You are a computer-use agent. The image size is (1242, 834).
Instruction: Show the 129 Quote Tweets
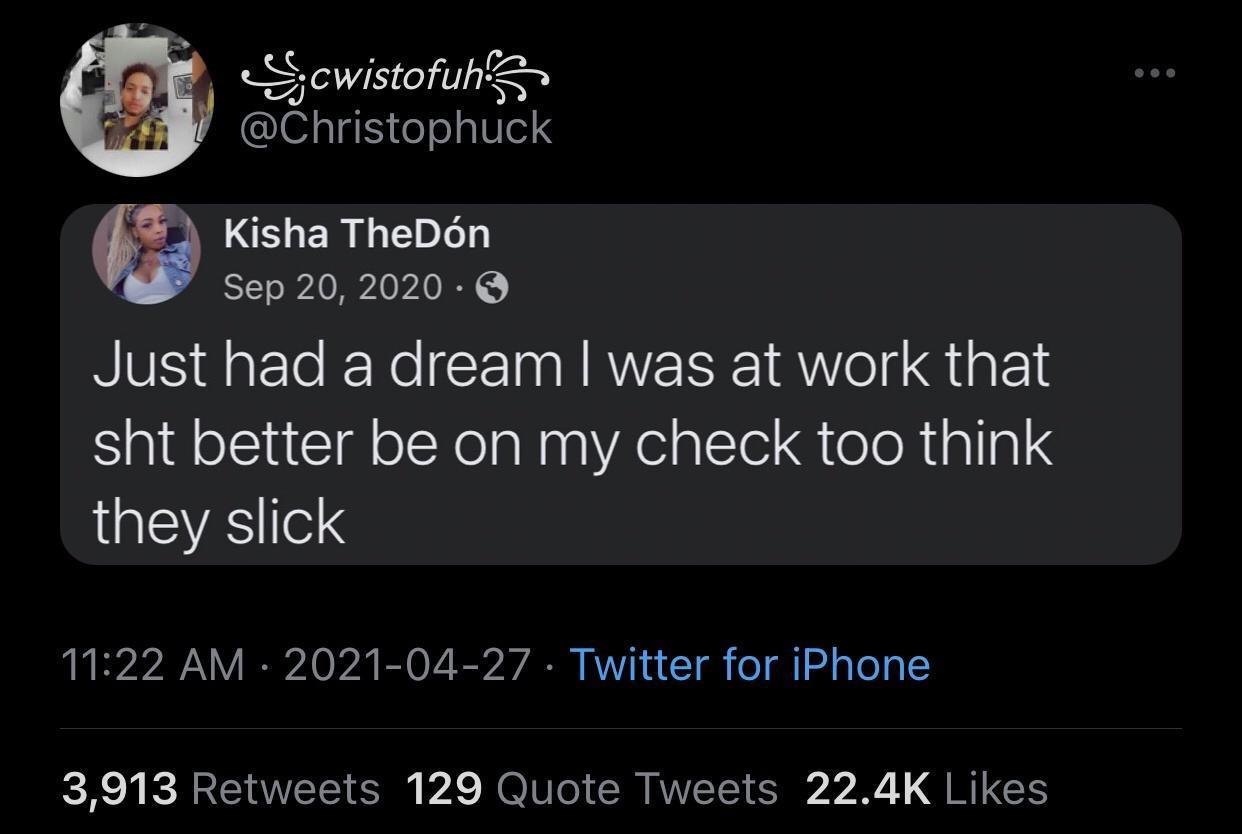pyautogui.click(x=593, y=789)
